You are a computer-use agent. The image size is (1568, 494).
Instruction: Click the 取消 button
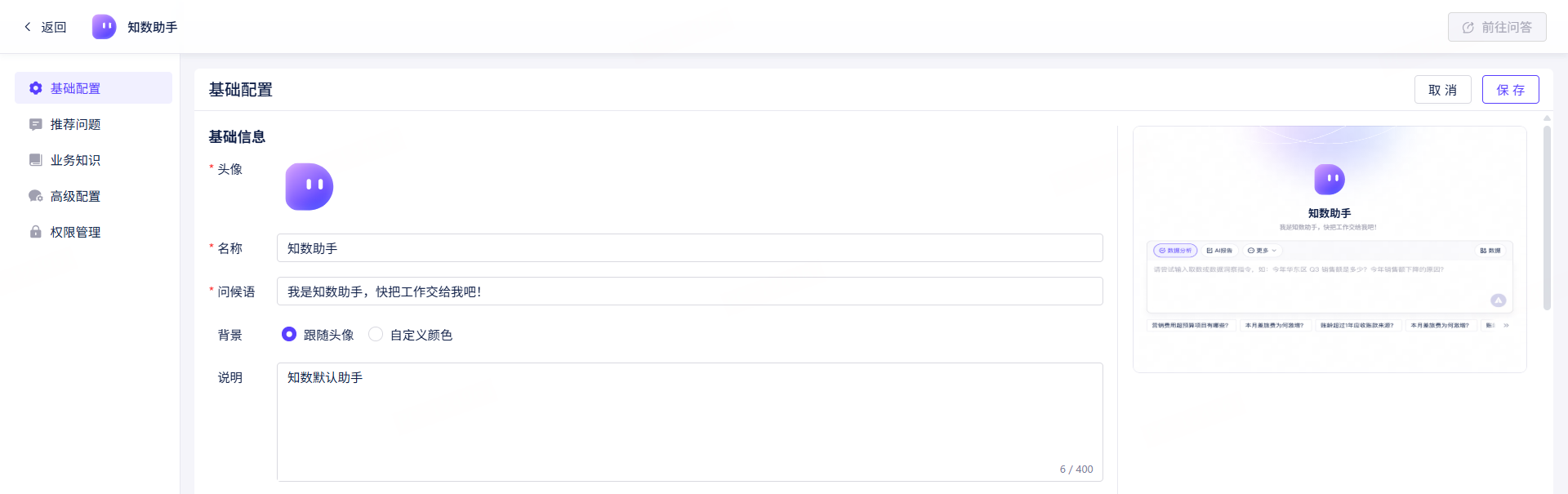(1443, 90)
